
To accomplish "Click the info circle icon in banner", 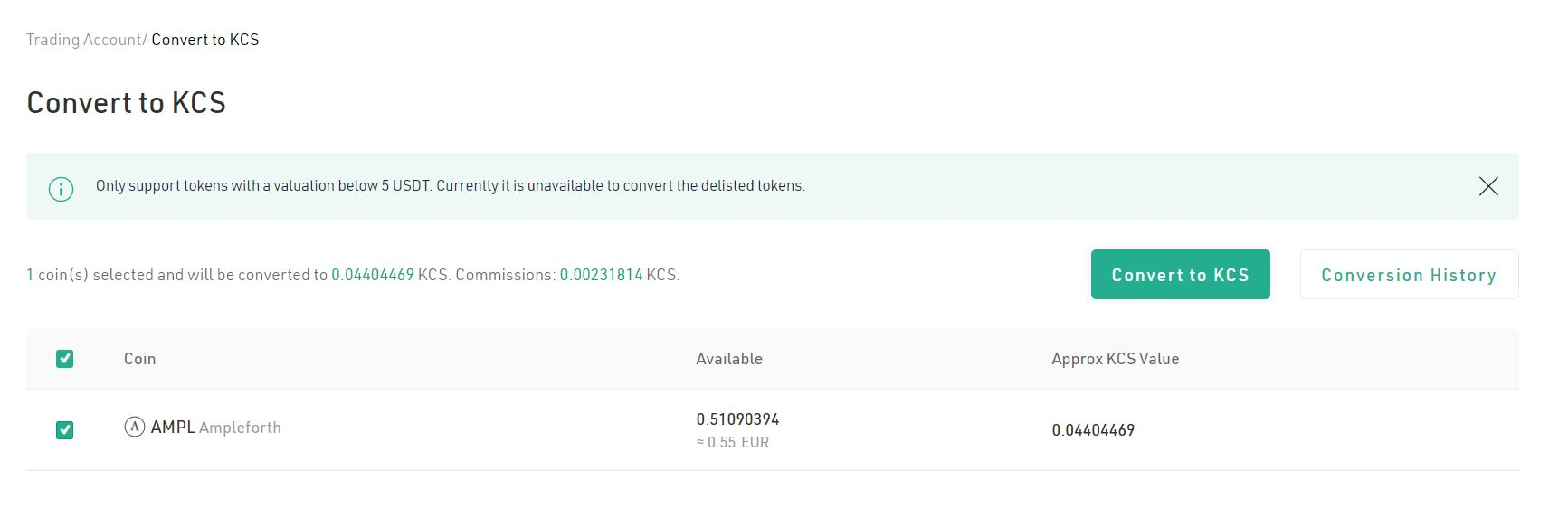I will click(x=61, y=189).
